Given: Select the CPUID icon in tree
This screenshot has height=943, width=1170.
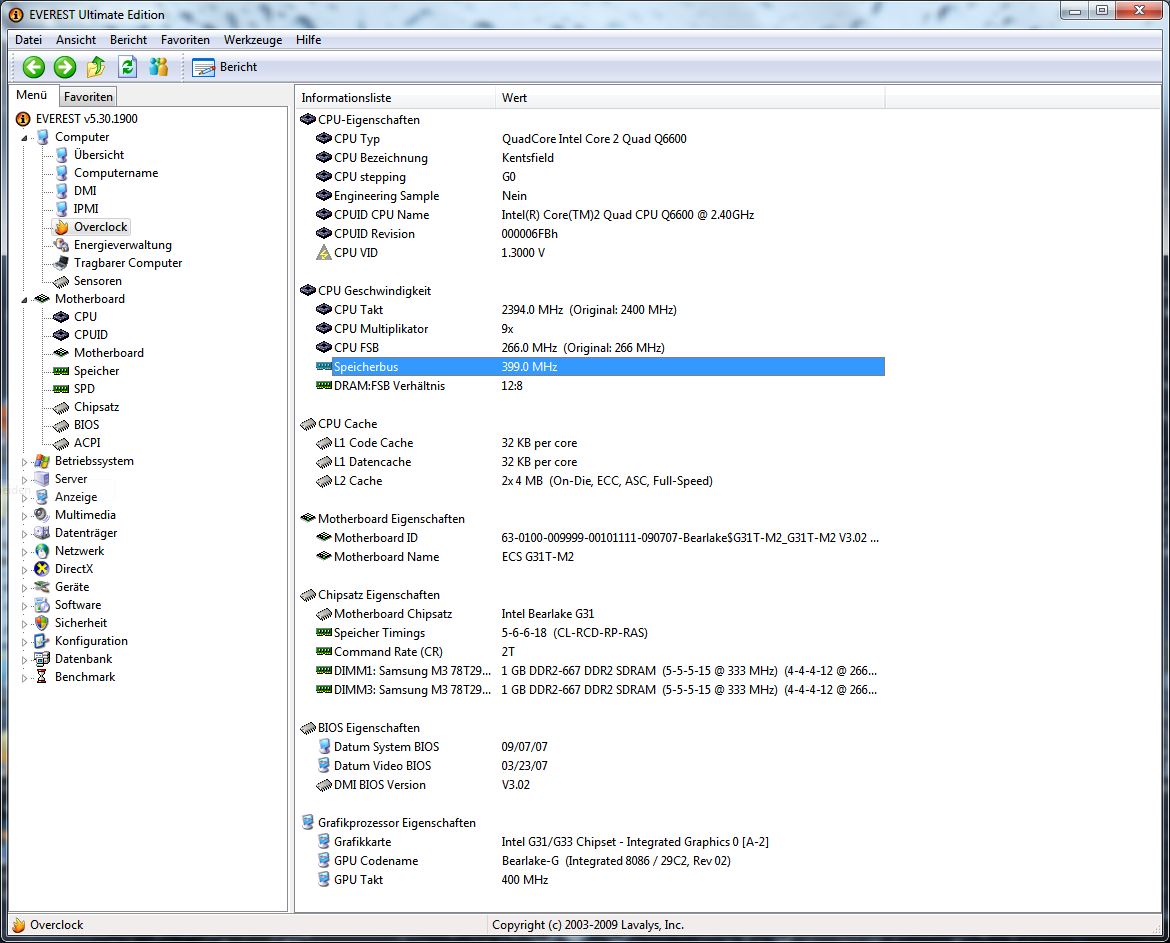Looking at the screenshot, I should [x=62, y=334].
